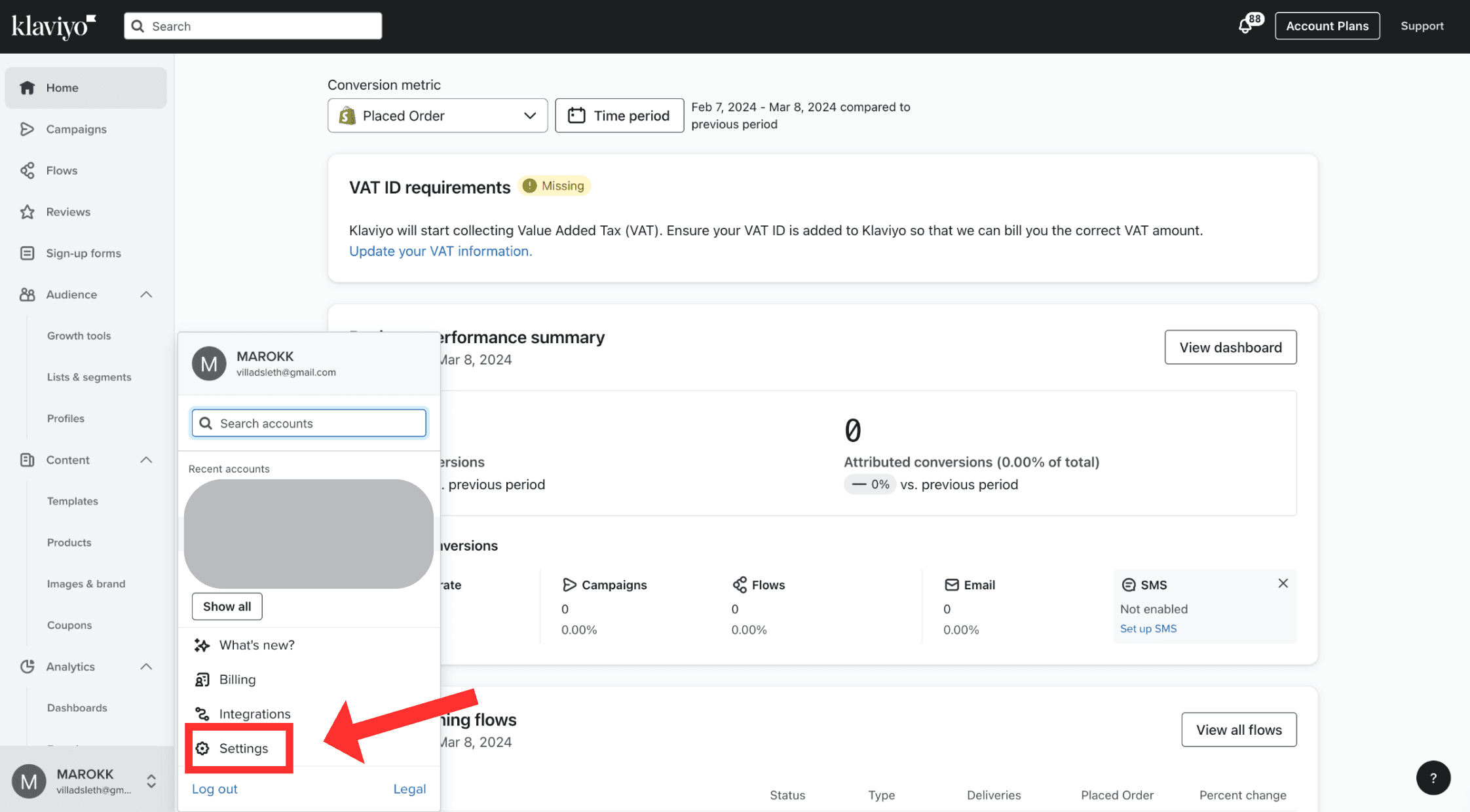Open Dashboards under Analytics
The image size is (1470, 812).
(77, 708)
